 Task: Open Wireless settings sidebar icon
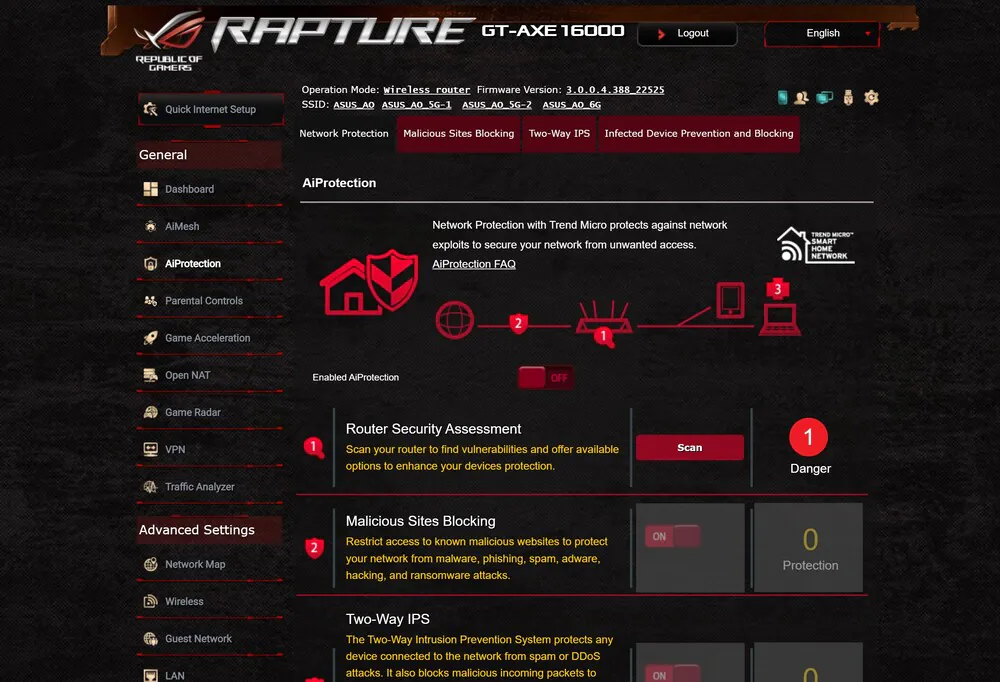coord(151,601)
